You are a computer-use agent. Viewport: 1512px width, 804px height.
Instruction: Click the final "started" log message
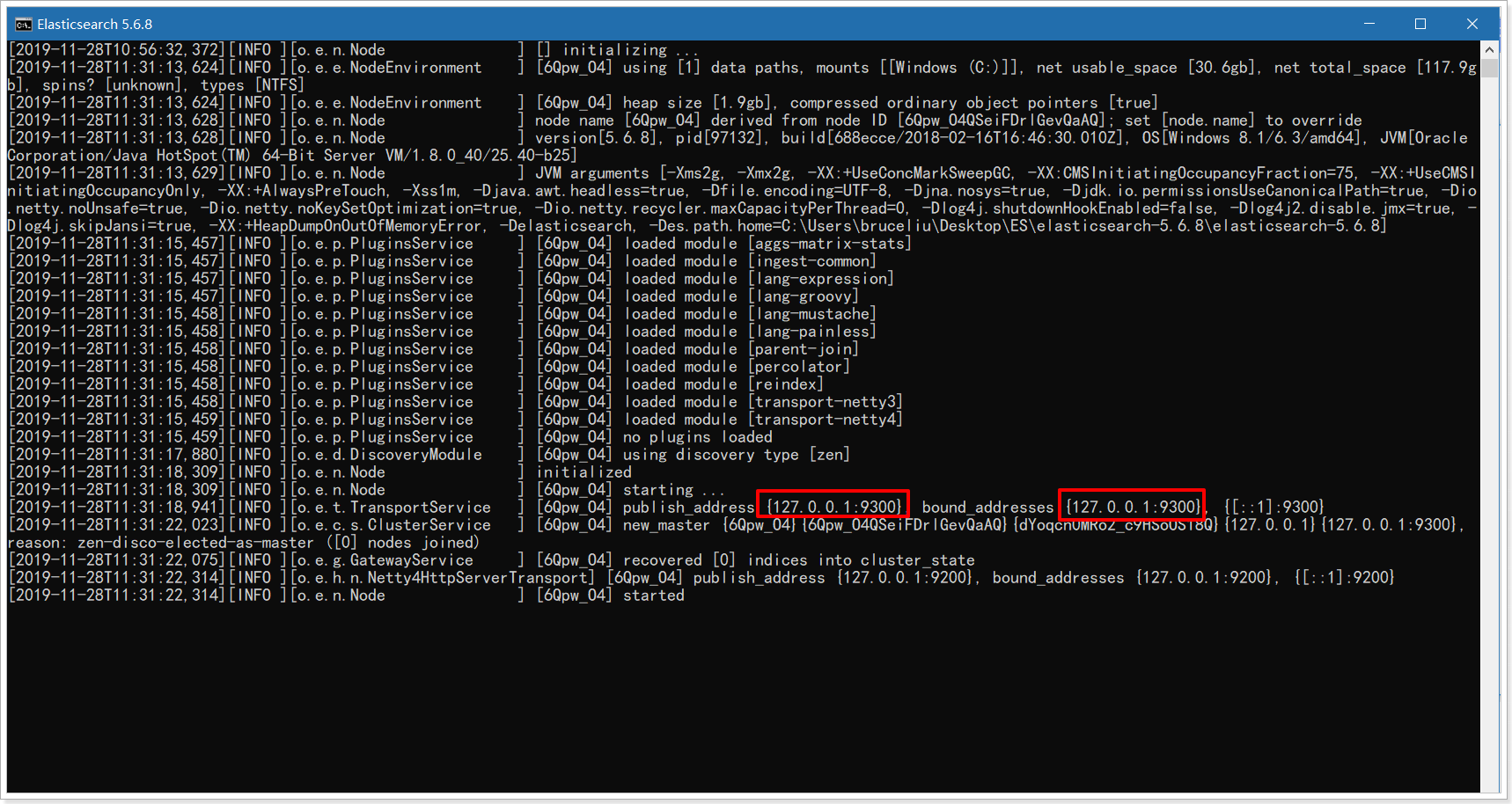coord(654,596)
